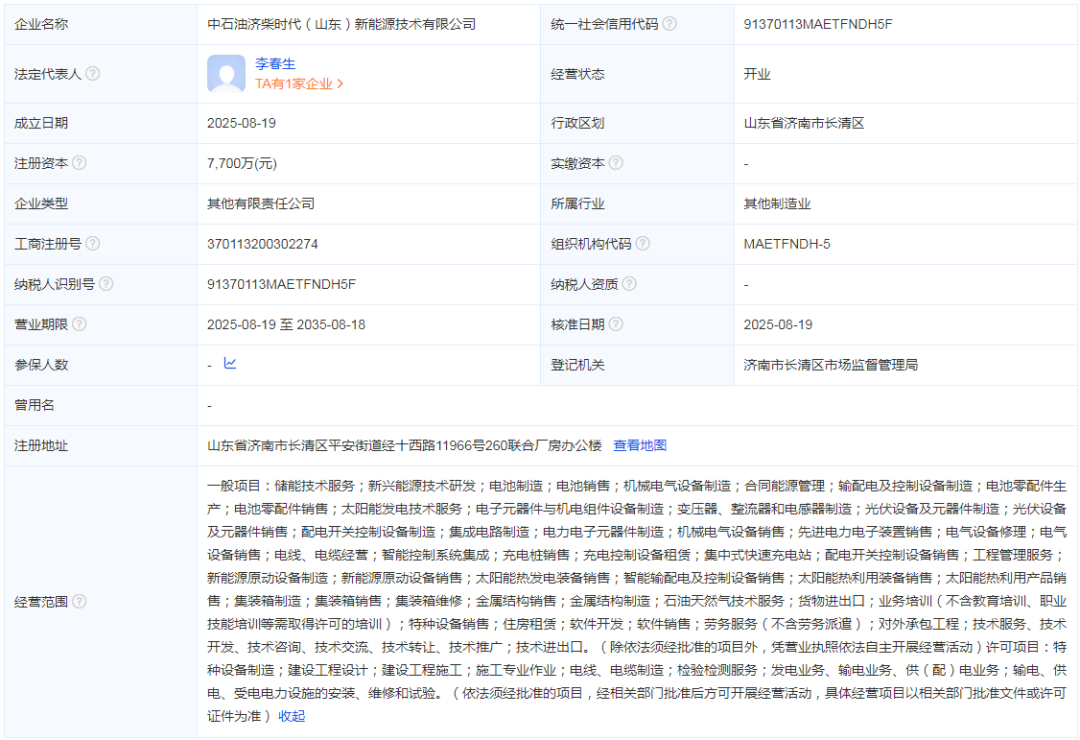Select the 行政区划 value 山东省济南市长清区
1080x740 pixels.
(x=804, y=123)
